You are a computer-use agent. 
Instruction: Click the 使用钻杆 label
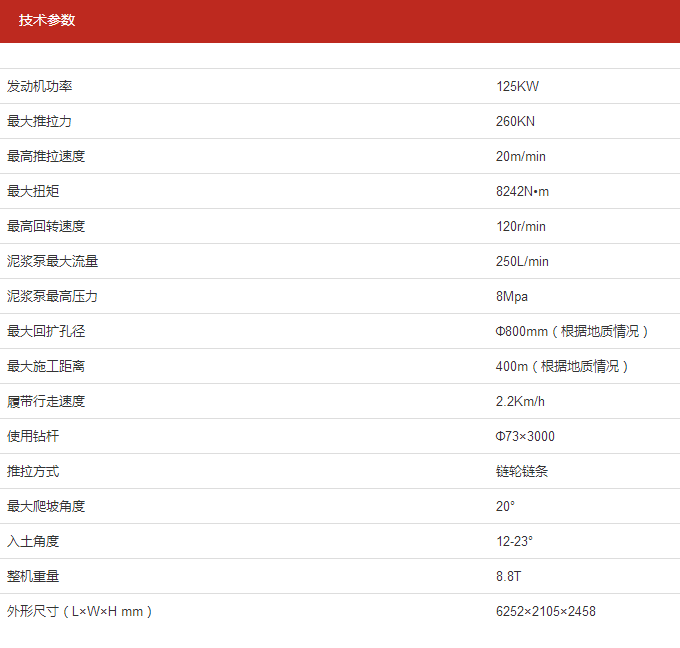(33, 436)
